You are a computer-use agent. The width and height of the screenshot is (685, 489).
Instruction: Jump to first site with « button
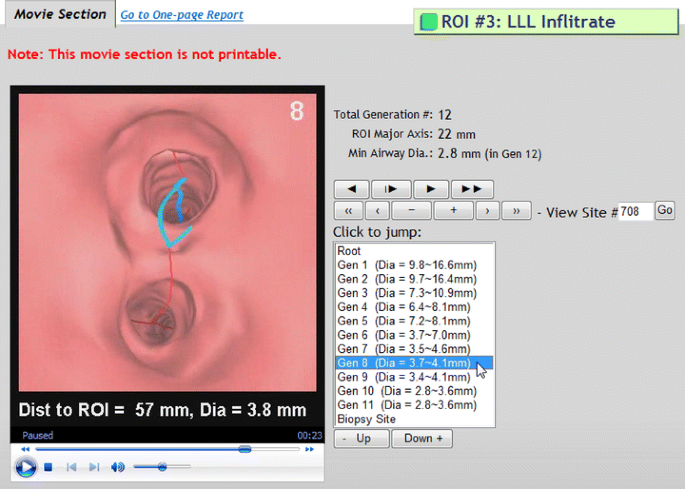click(x=347, y=211)
